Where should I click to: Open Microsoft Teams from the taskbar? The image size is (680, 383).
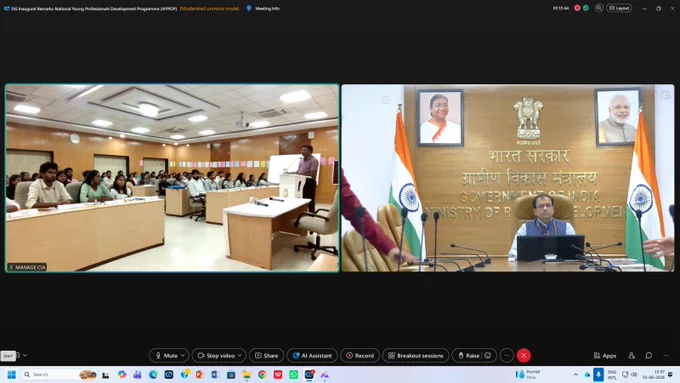click(137, 374)
